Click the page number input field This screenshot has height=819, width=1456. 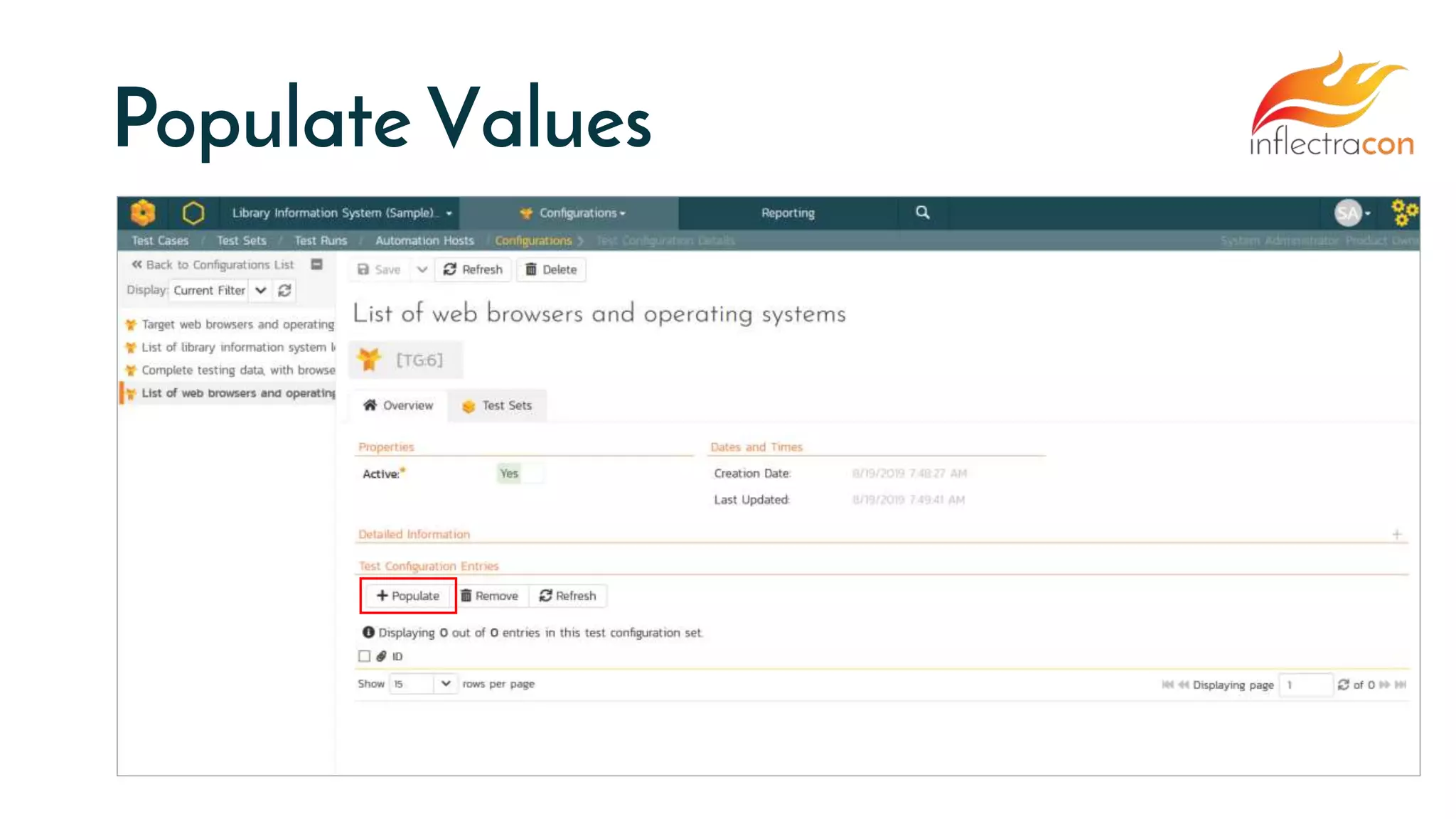[x=1305, y=685]
